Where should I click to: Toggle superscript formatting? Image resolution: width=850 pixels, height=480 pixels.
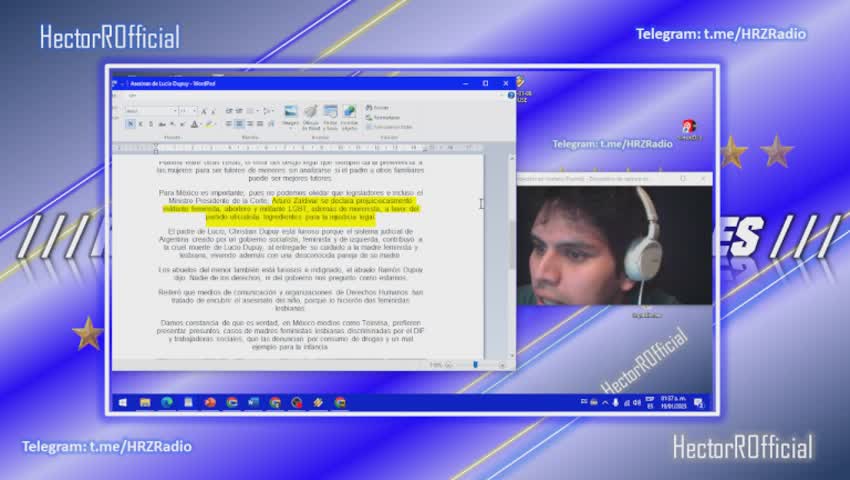pyautogui.click(x=182, y=124)
